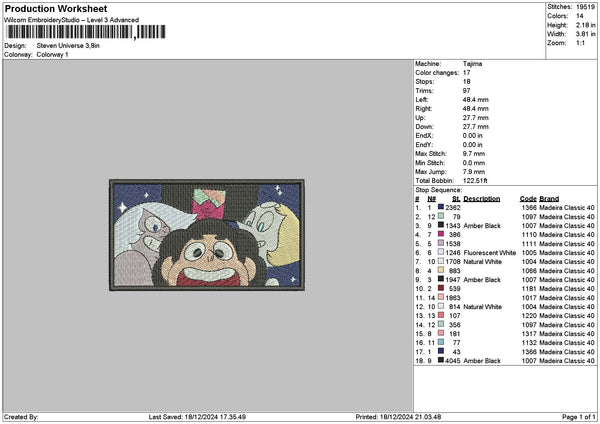The width and height of the screenshot is (600, 424).
Task: Click the Trims value 97
Action: tap(466, 91)
